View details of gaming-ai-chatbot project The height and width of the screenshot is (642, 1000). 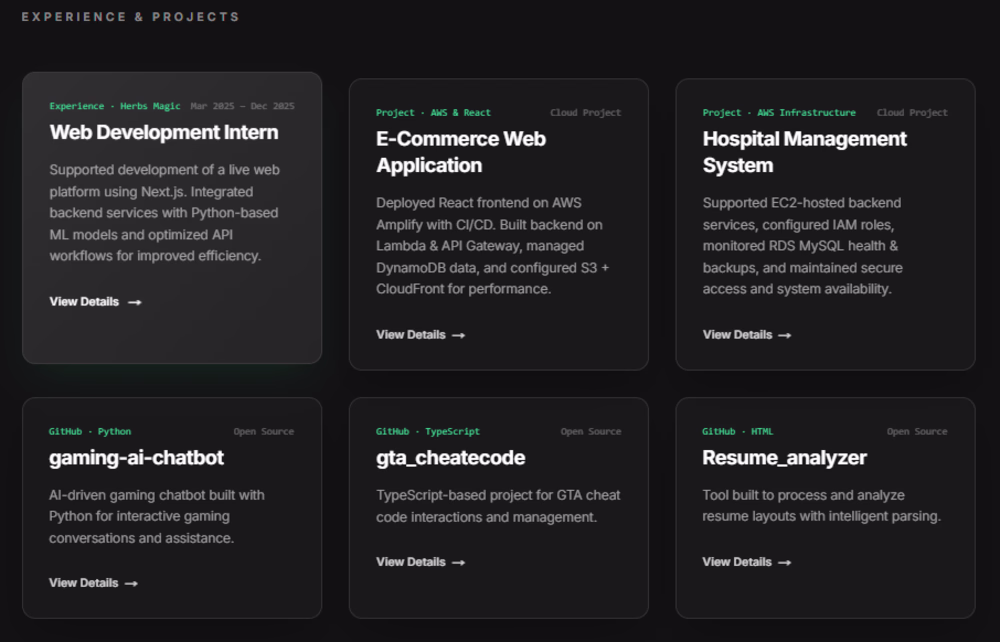point(84,583)
